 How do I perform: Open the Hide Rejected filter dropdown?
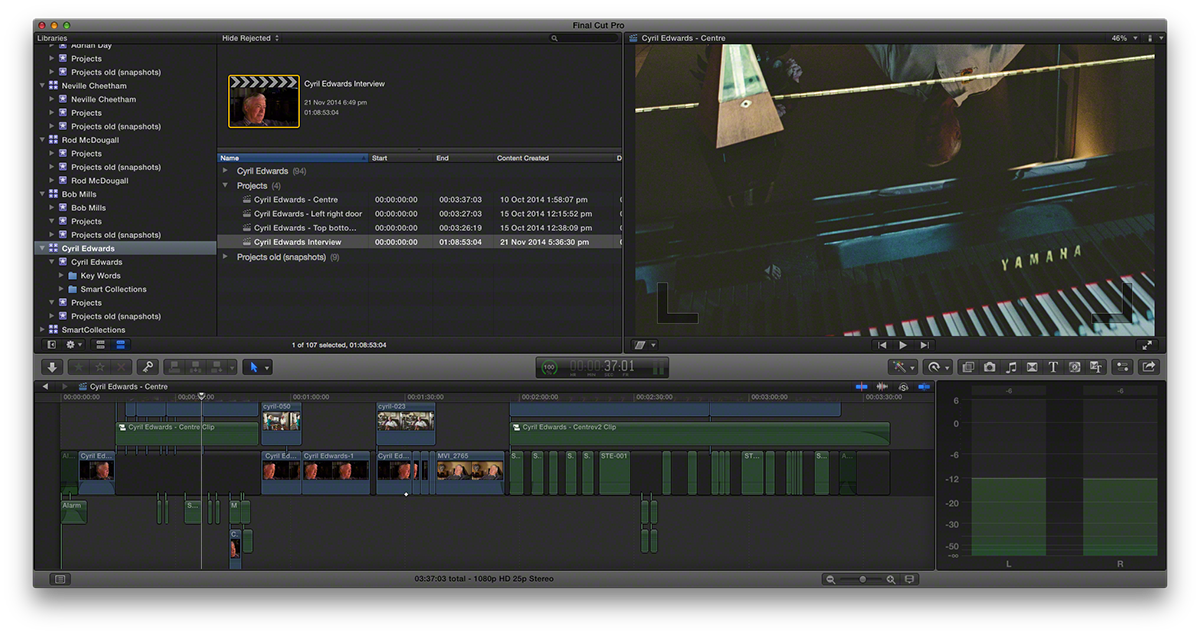250,38
